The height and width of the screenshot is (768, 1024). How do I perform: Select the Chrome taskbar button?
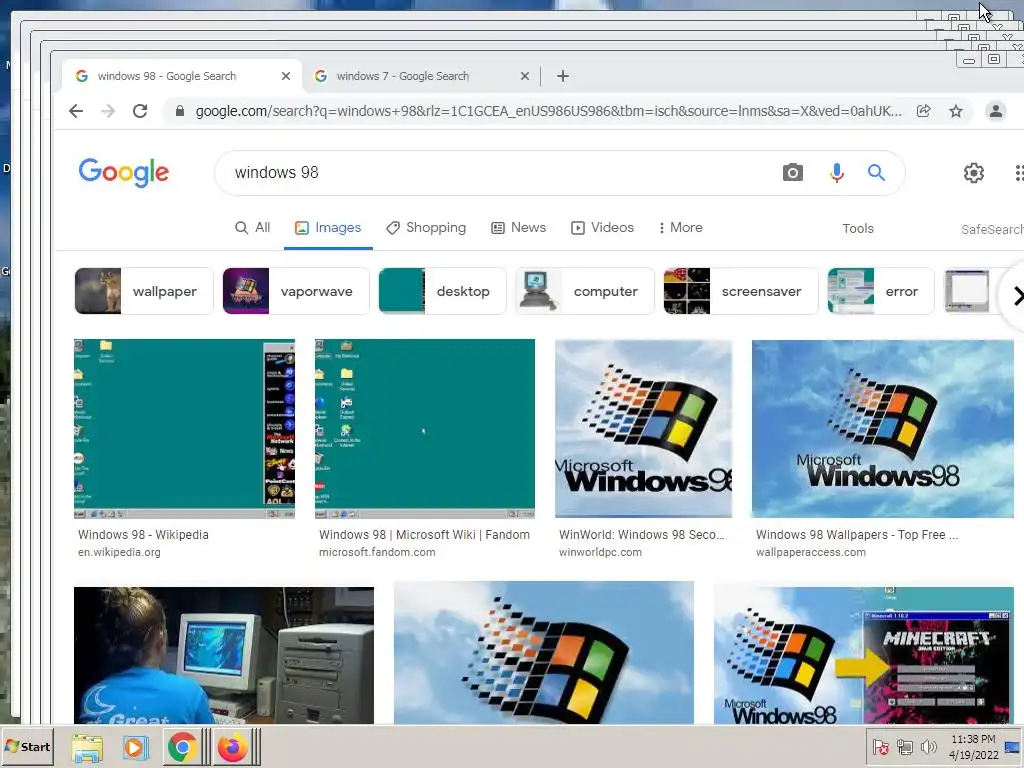tap(182, 748)
